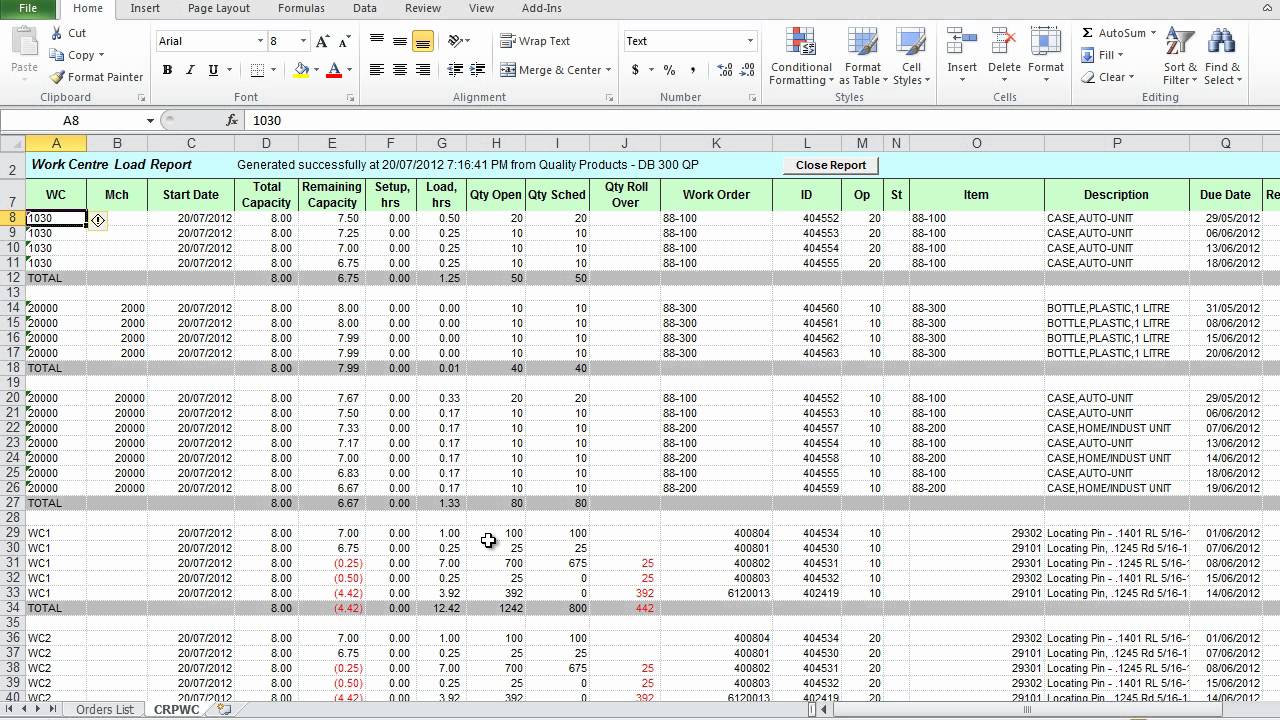Toggle Wrap Text
Image resolution: width=1280 pixels, height=720 pixels.
pos(535,41)
